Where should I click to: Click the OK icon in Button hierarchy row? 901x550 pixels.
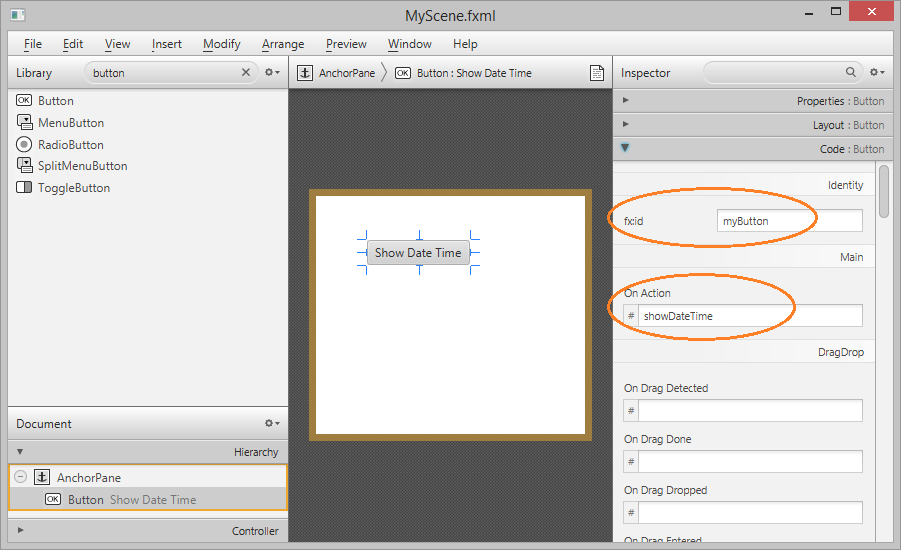[53, 499]
